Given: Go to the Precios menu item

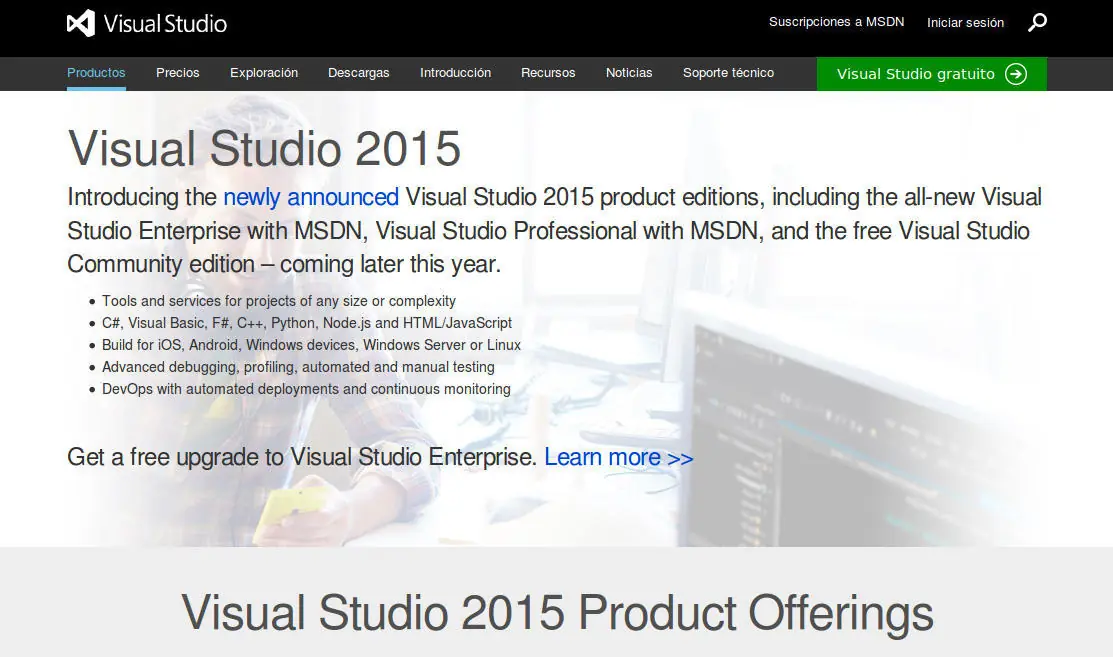Looking at the screenshot, I should click(177, 72).
